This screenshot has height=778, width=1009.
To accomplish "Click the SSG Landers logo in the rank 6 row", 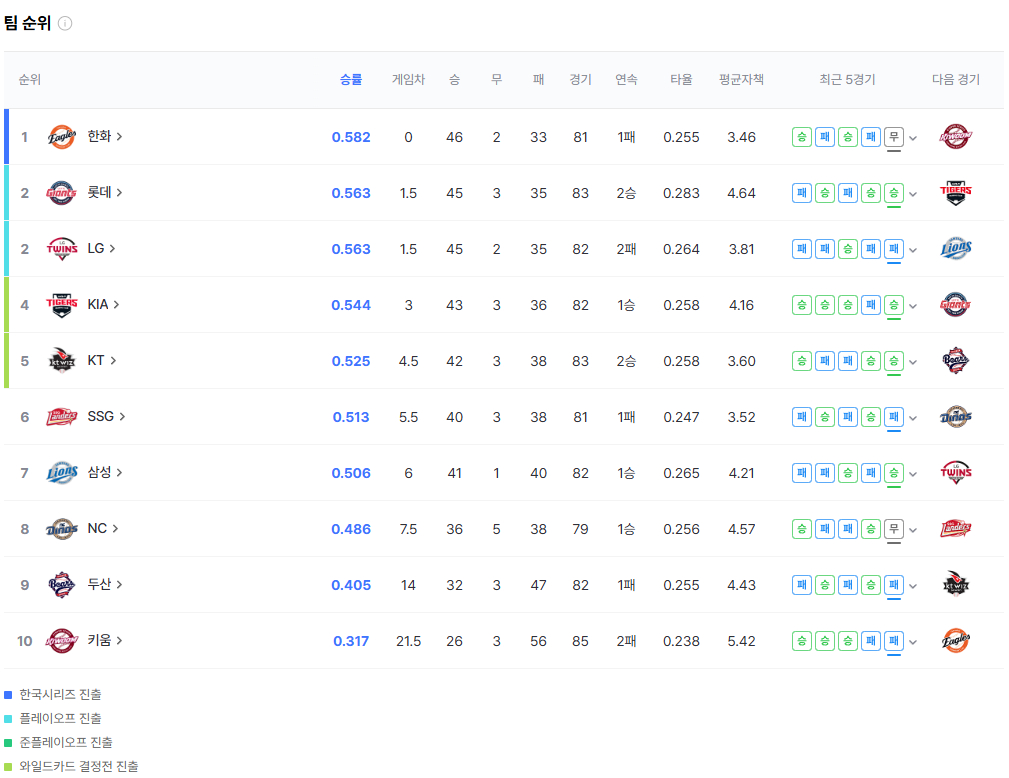I will point(62,417).
